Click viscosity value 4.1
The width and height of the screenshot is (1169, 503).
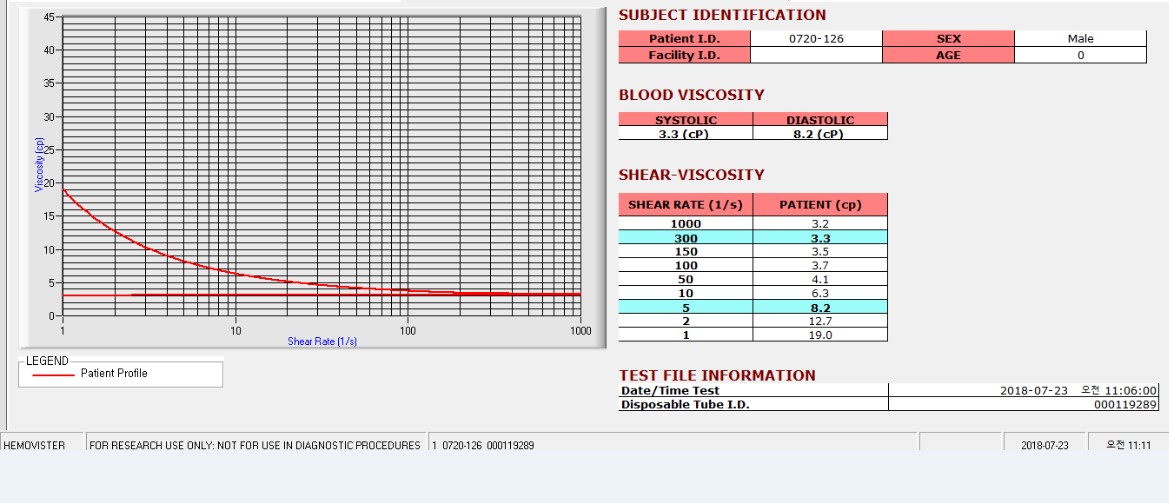(x=820, y=279)
